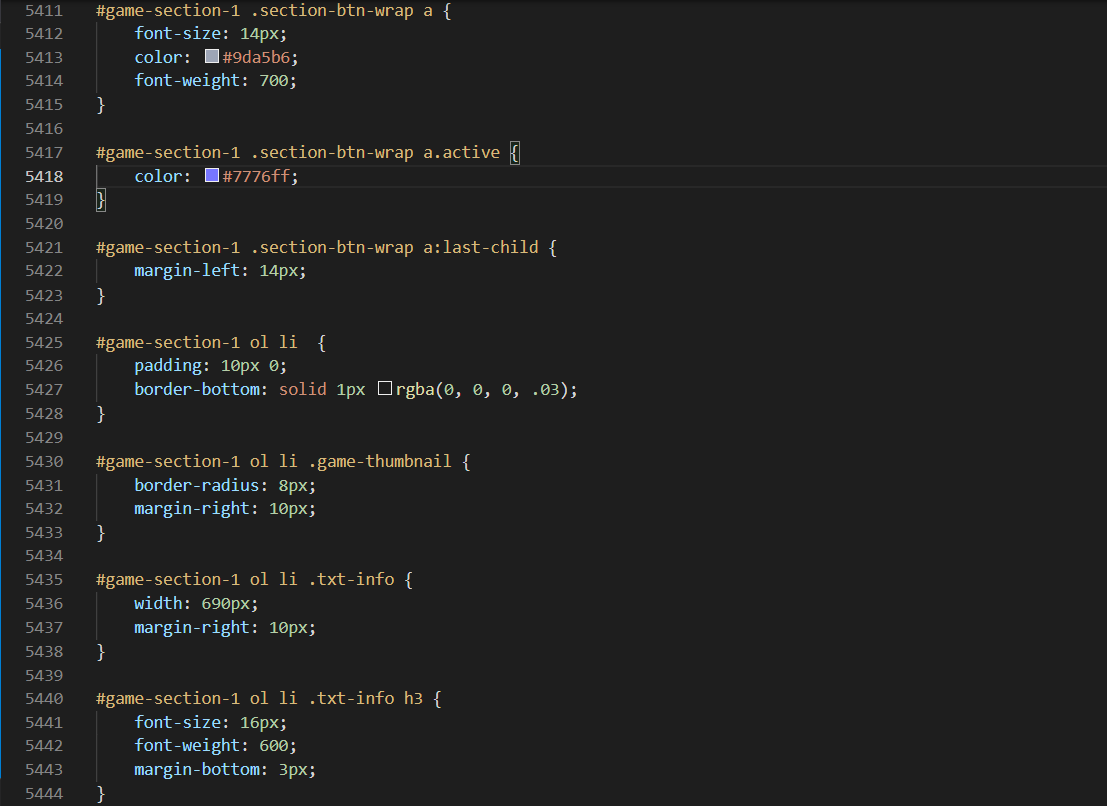The image size is (1107, 806).
Task: Click the 'a:last-child' selector text
Action: click(x=481, y=248)
